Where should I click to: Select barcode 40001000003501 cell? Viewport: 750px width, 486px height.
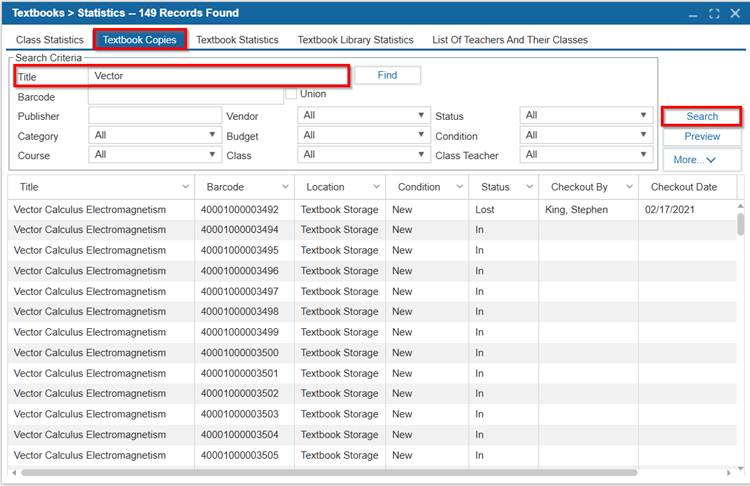click(x=244, y=374)
